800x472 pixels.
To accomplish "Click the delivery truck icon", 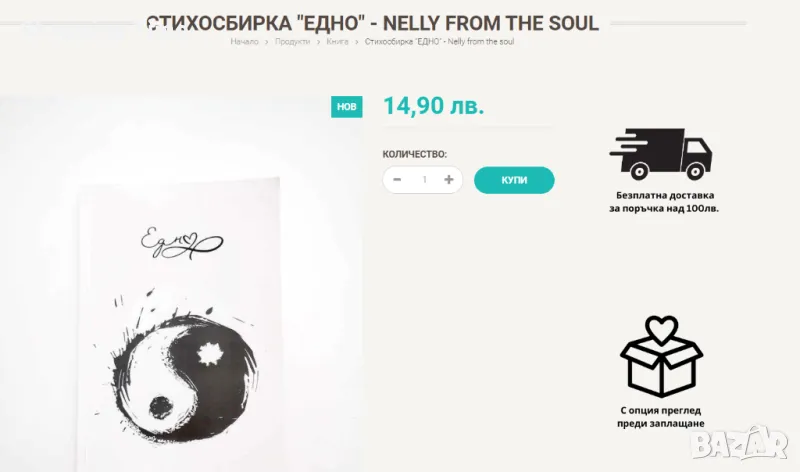I will coord(660,153).
